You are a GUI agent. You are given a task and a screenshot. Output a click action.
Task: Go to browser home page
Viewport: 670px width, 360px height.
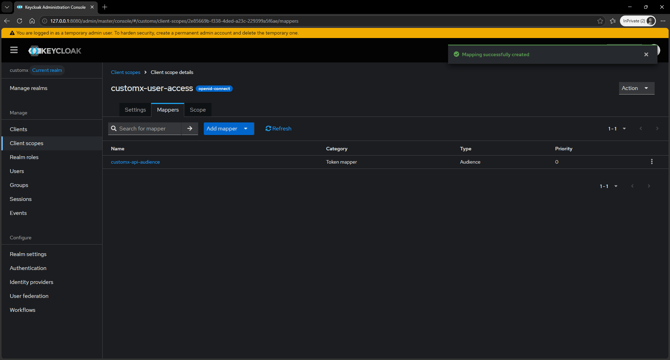click(x=32, y=21)
